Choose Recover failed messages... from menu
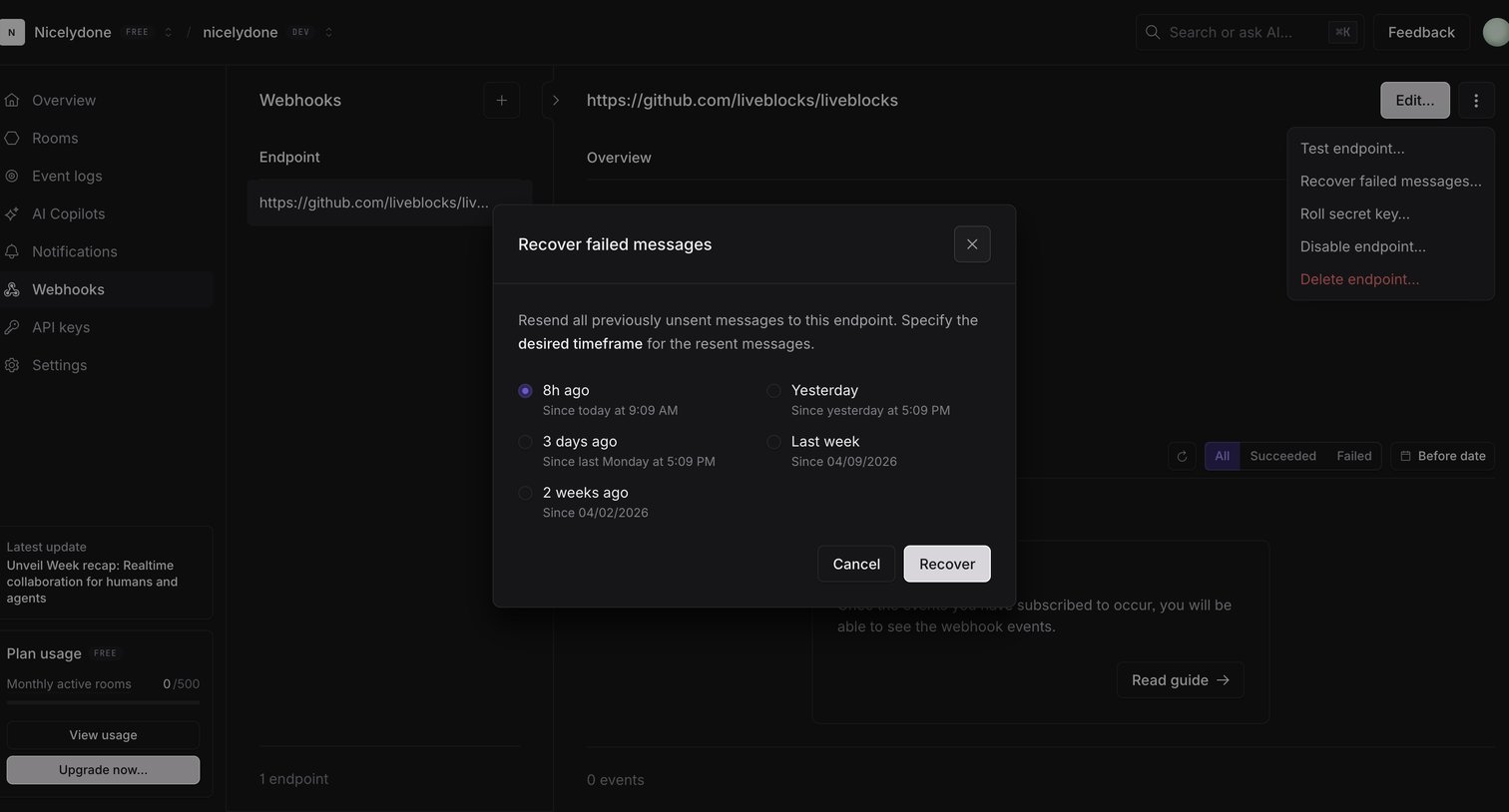The image size is (1509, 812). (1390, 181)
